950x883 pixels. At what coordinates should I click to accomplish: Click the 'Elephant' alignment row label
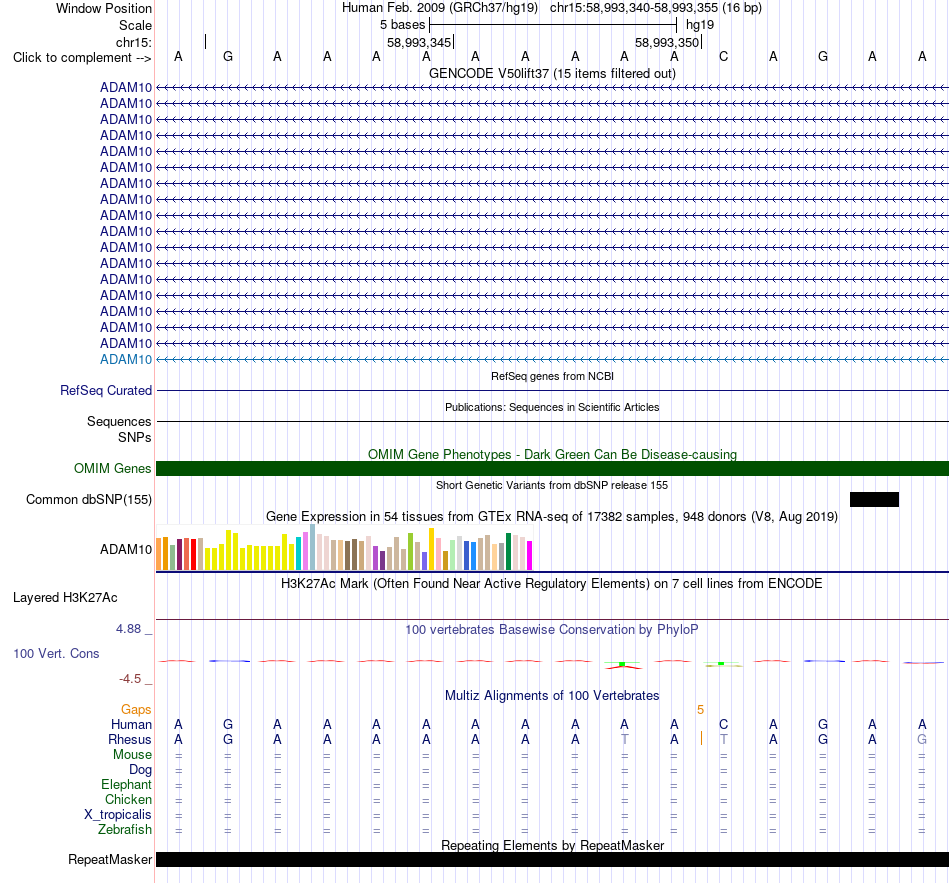point(126,784)
